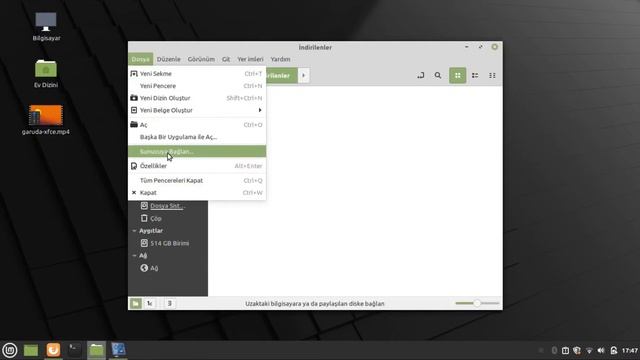
Task: Open the Dosya menu
Action: [x=140, y=59]
